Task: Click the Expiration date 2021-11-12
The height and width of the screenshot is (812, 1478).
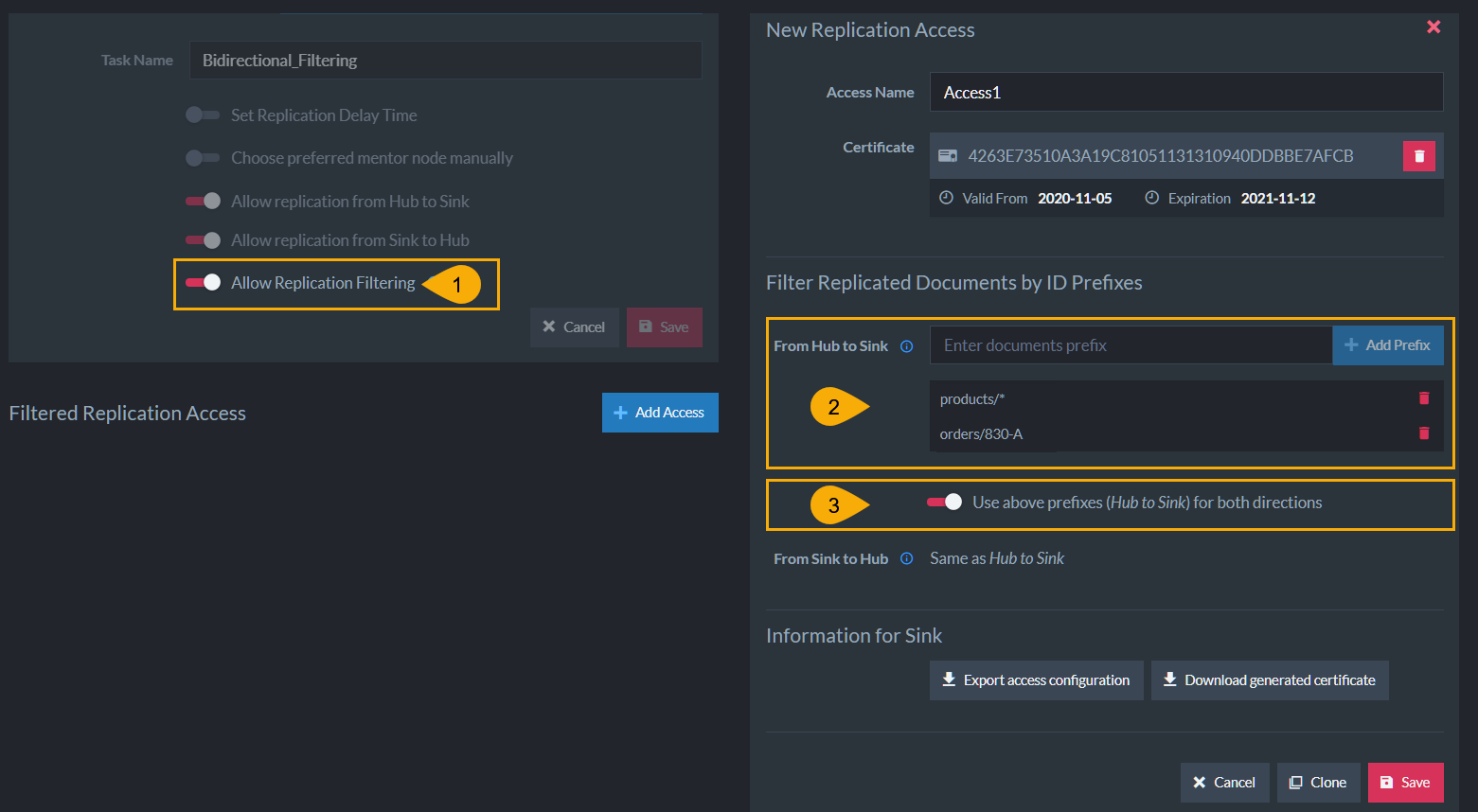Action: tap(1278, 199)
